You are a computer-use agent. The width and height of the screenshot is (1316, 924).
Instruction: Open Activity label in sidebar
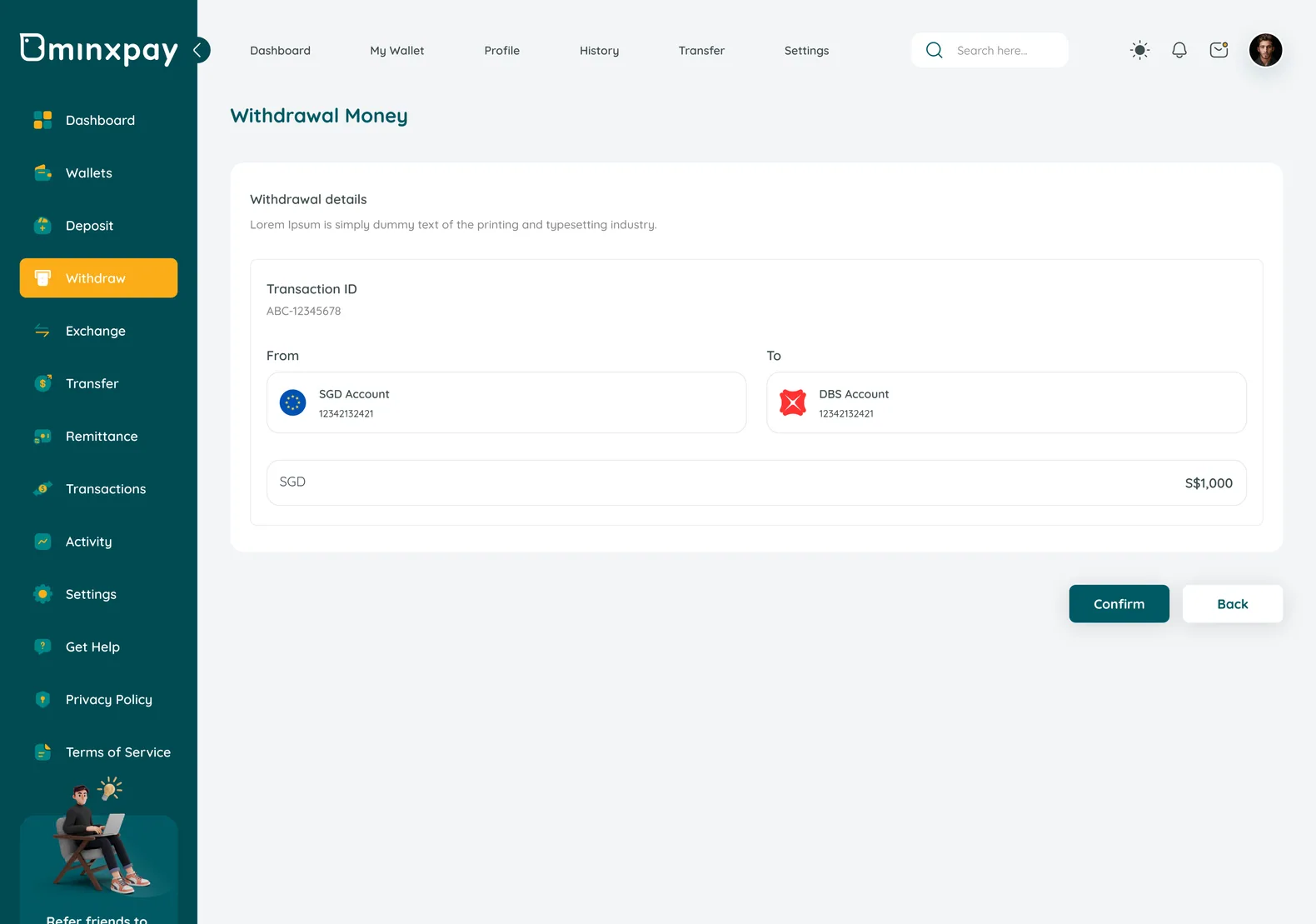[x=88, y=542]
